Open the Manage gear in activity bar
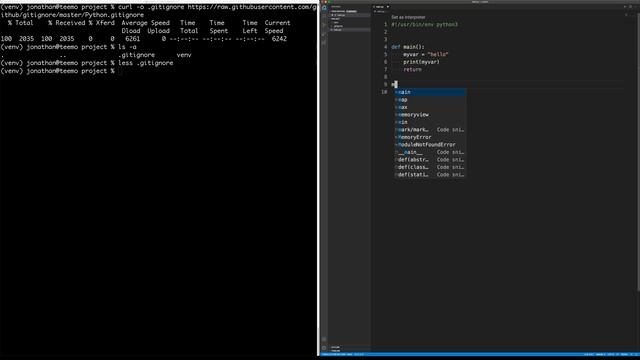640x360 pixels. [324, 348]
